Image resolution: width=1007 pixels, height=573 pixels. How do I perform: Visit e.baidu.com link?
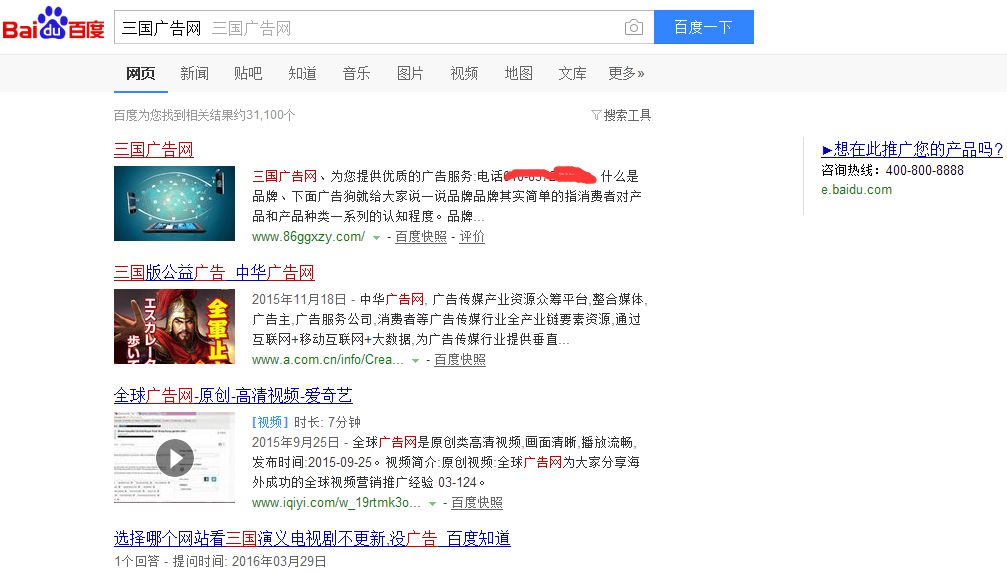(x=857, y=190)
